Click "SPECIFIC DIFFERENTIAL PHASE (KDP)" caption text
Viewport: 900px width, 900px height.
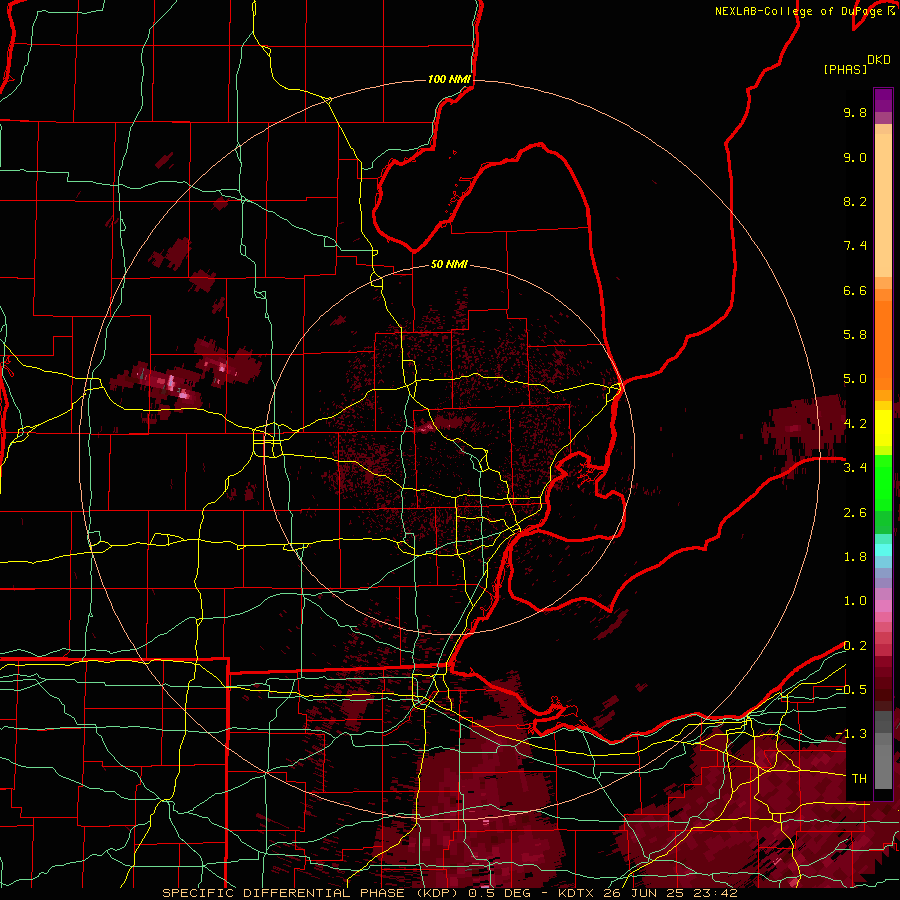[x=311, y=893]
